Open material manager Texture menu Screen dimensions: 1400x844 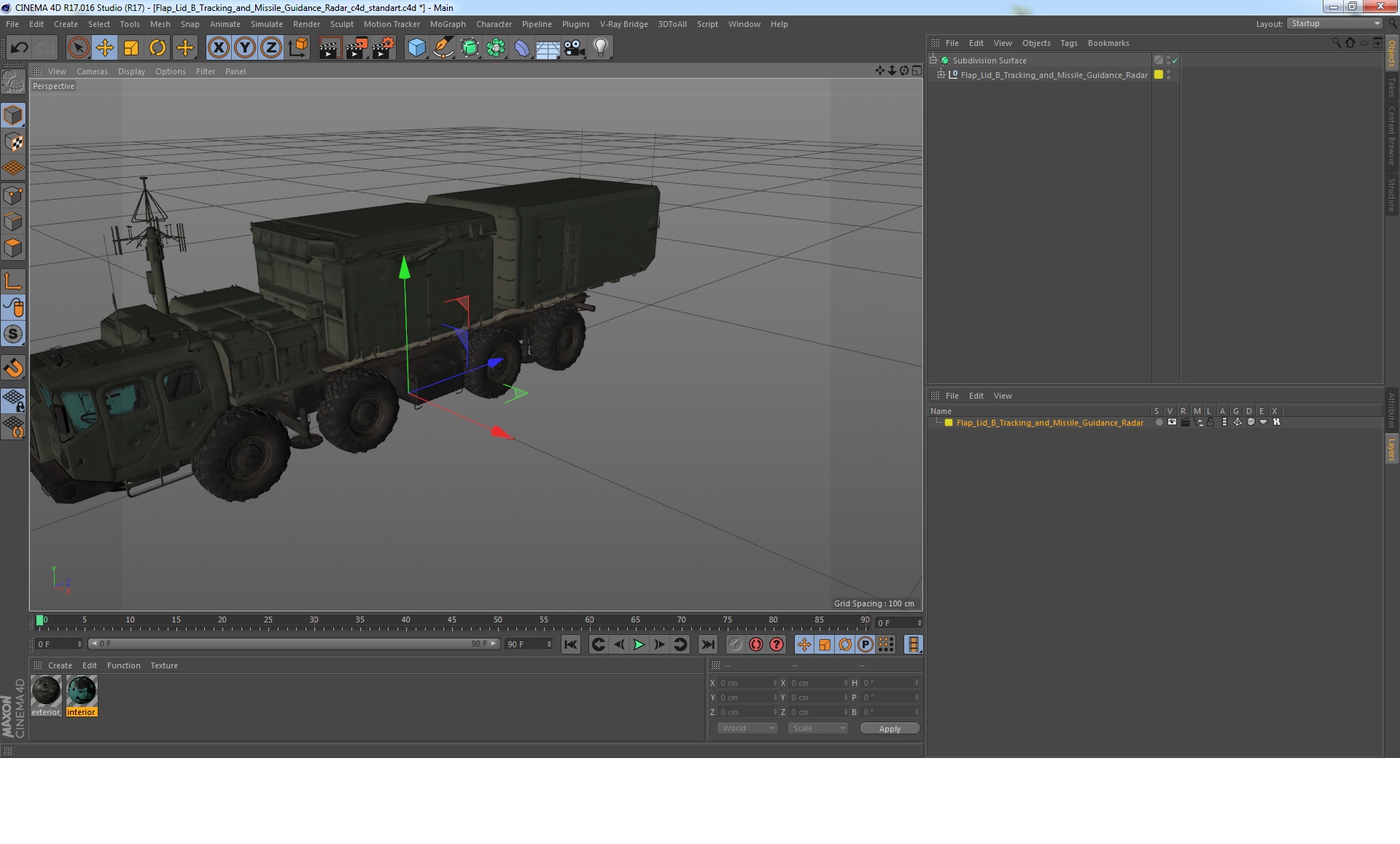pos(164,665)
